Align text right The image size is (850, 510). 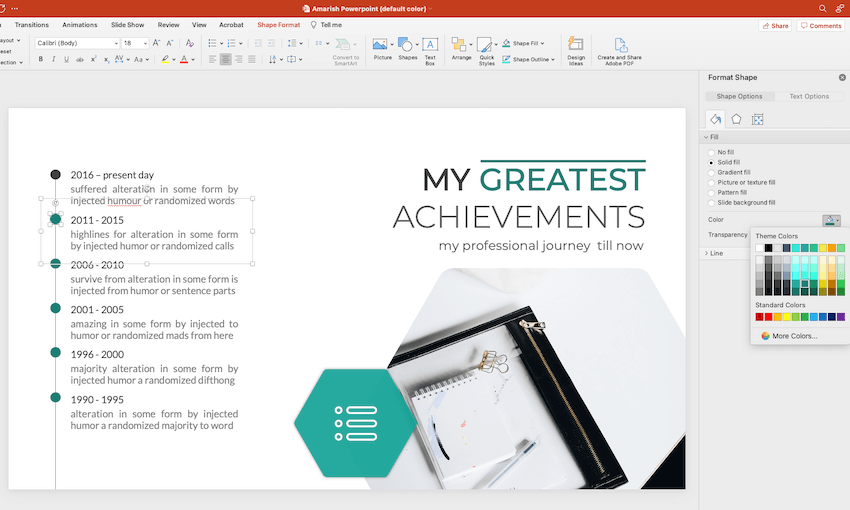click(239, 60)
